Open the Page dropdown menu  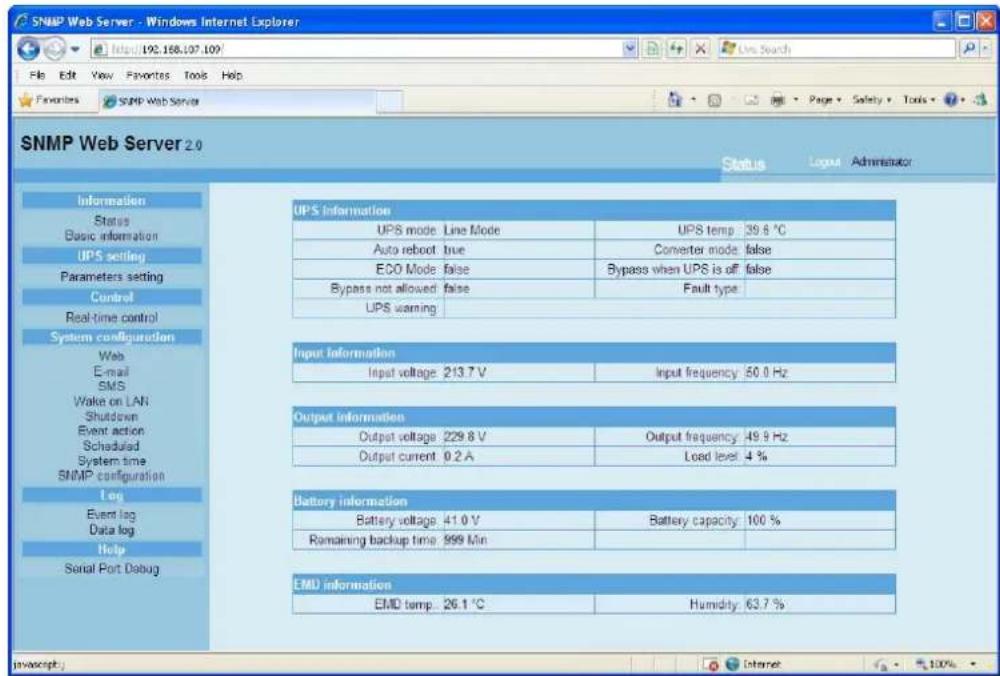click(825, 100)
